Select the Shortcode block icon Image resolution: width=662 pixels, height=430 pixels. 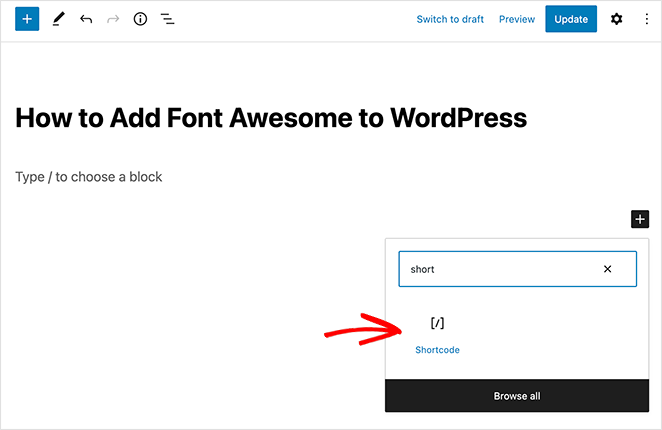coord(437,323)
